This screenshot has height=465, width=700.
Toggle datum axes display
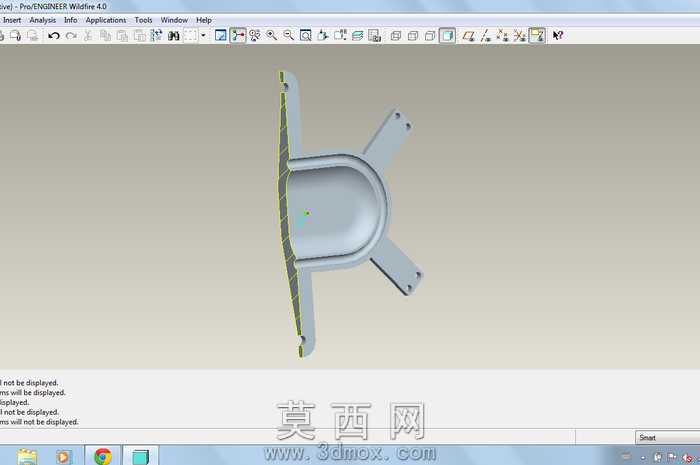(x=486, y=36)
